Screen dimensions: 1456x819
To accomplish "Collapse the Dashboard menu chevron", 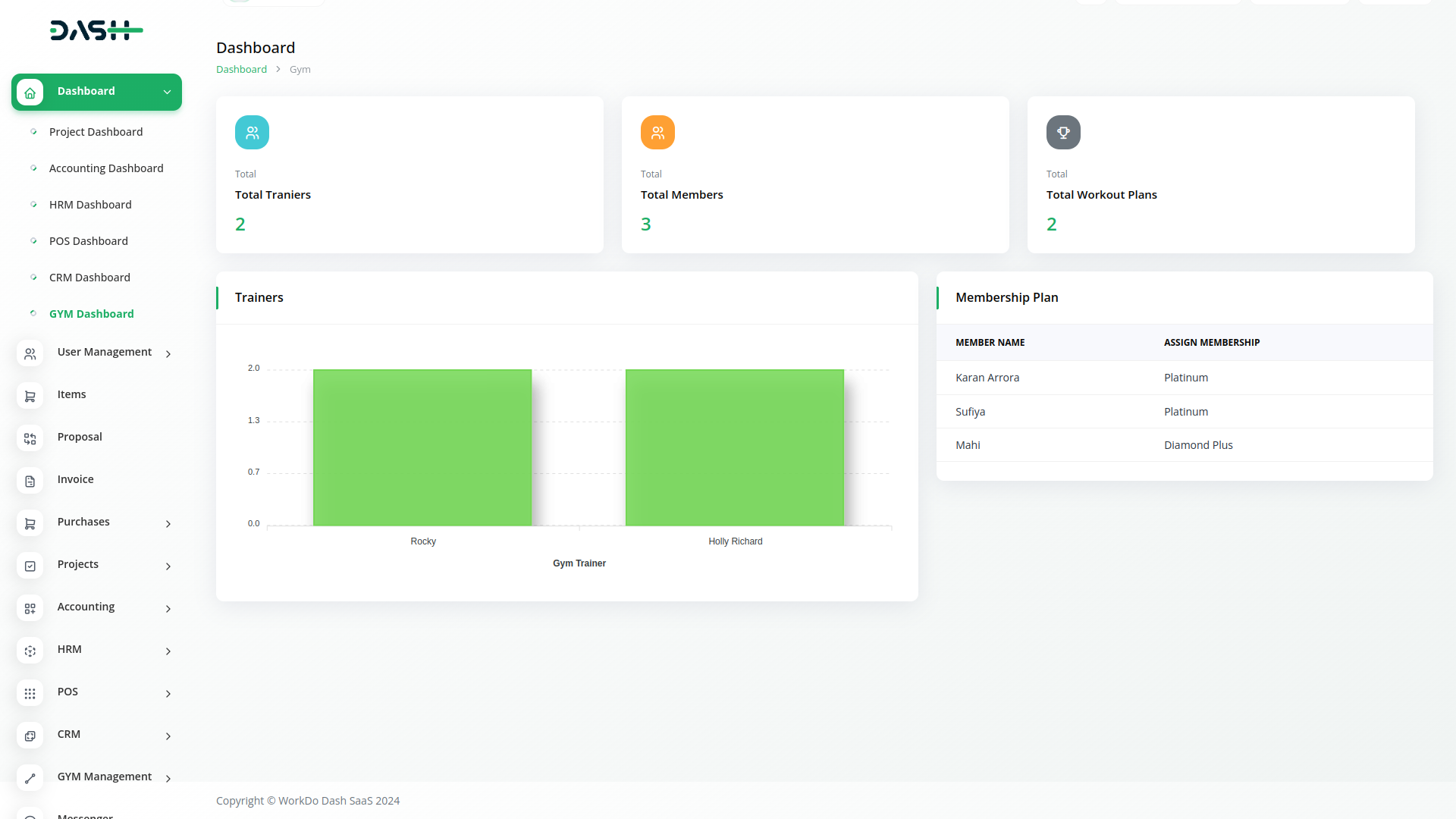I will tap(167, 92).
